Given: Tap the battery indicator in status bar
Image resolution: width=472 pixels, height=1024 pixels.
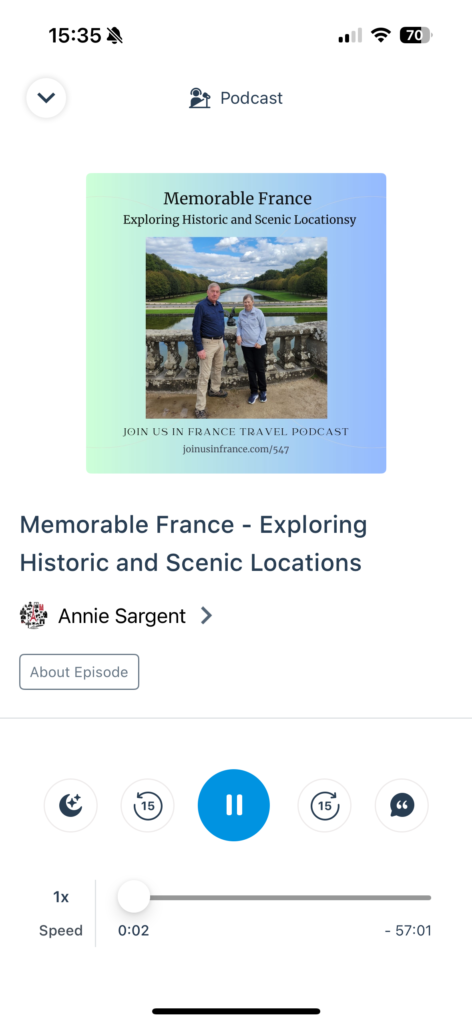Looking at the screenshot, I should [x=417, y=35].
